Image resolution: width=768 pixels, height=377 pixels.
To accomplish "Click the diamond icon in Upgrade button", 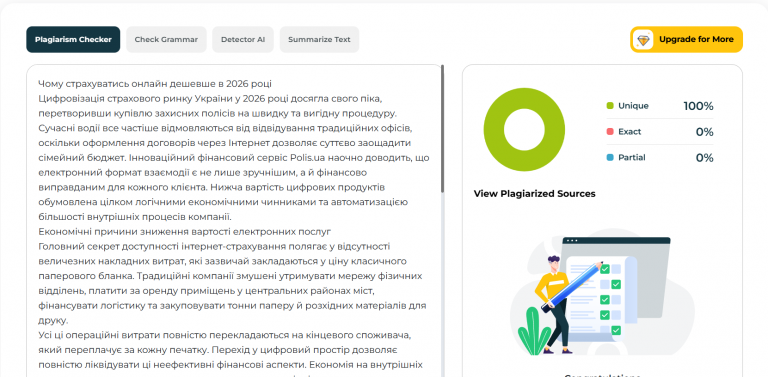I will (x=644, y=40).
